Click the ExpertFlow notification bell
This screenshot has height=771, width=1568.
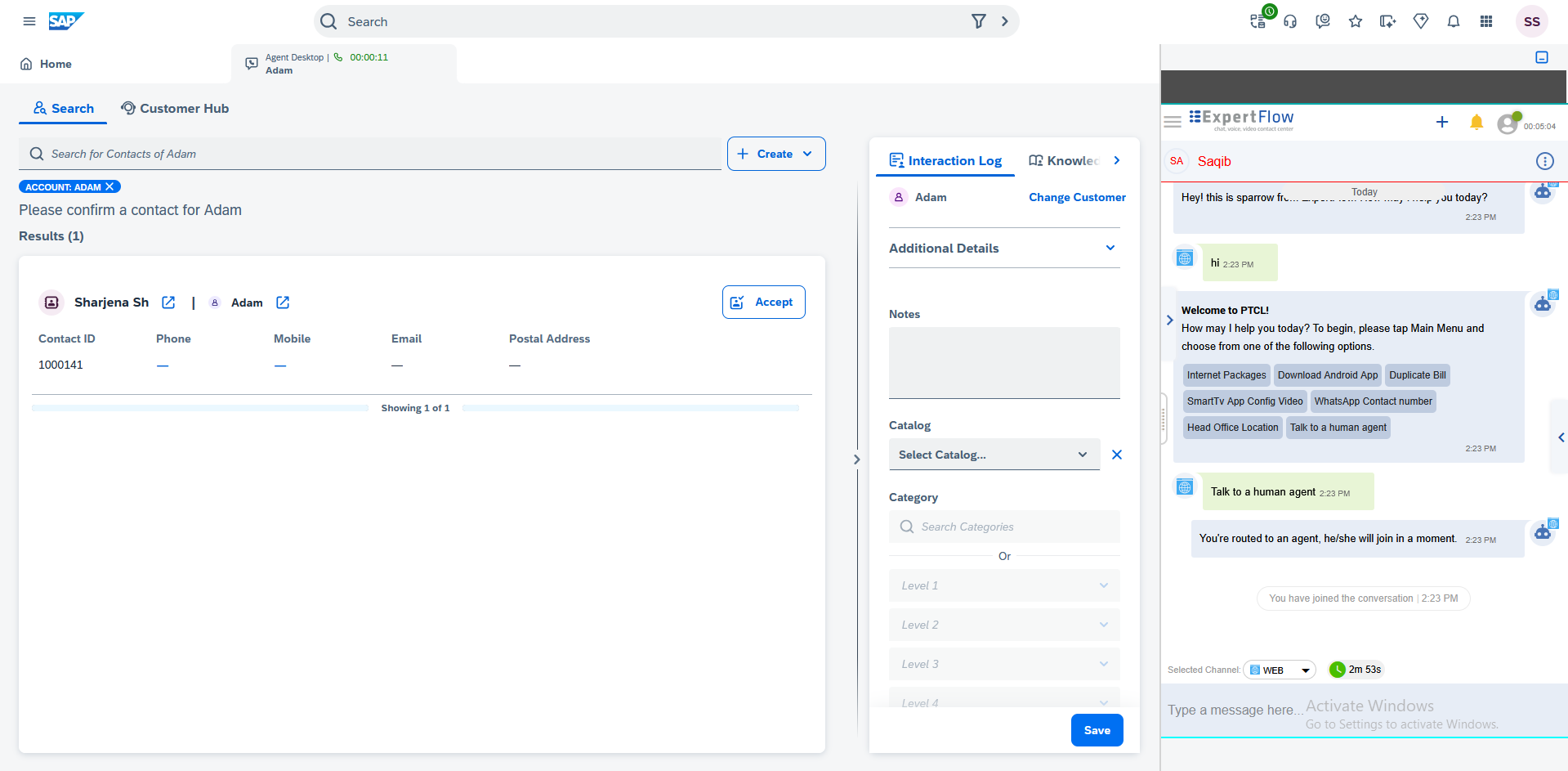pos(1476,122)
